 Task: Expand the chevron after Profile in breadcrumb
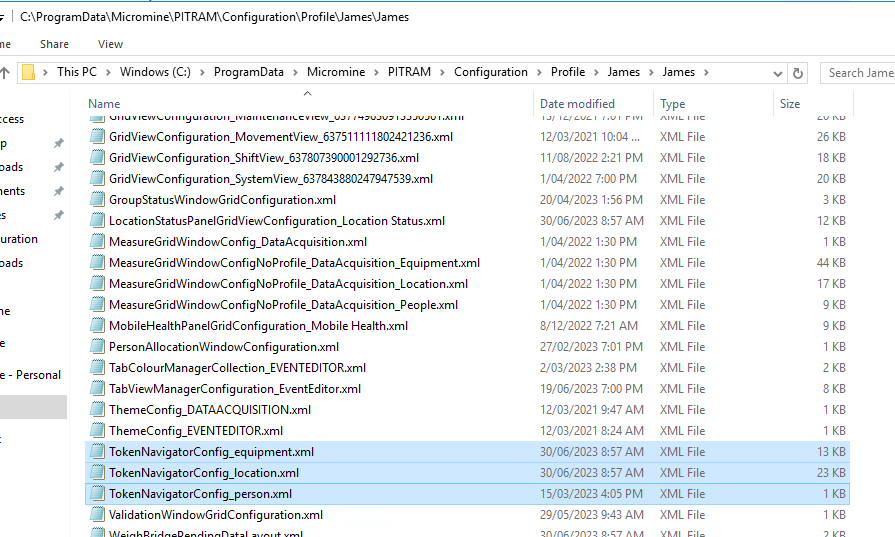pos(595,73)
